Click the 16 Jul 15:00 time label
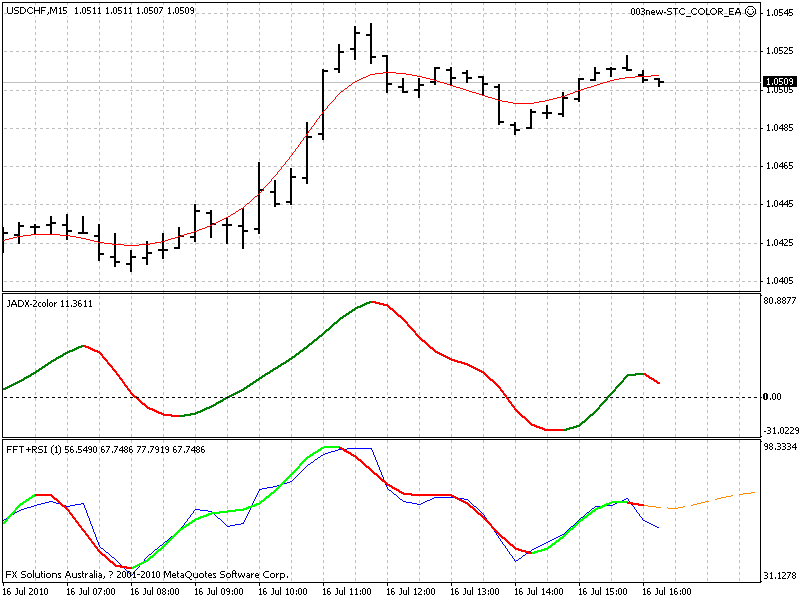 (x=603, y=592)
